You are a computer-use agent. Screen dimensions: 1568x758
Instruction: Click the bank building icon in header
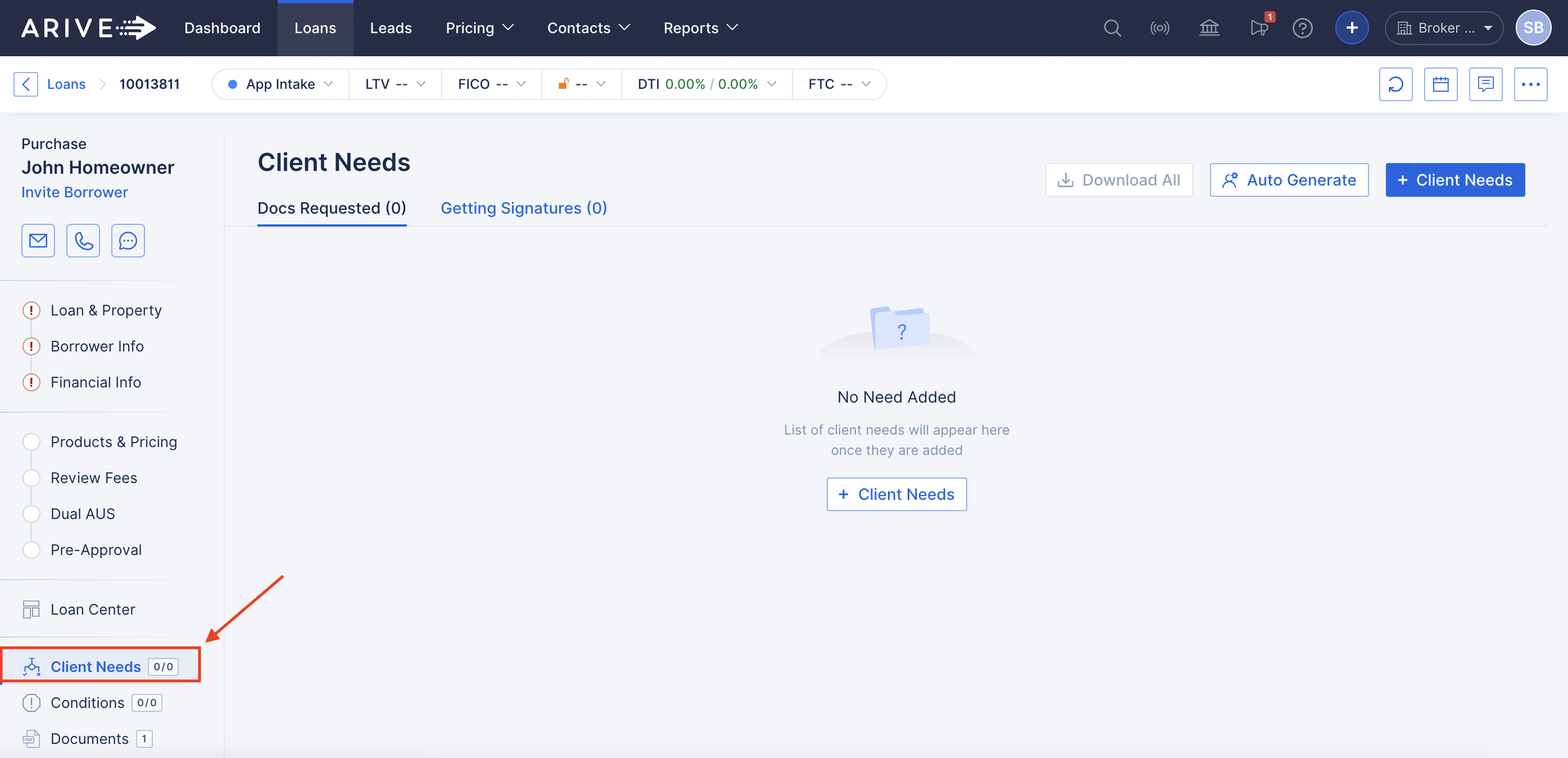pyautogui.click(x=1209, y=28)
